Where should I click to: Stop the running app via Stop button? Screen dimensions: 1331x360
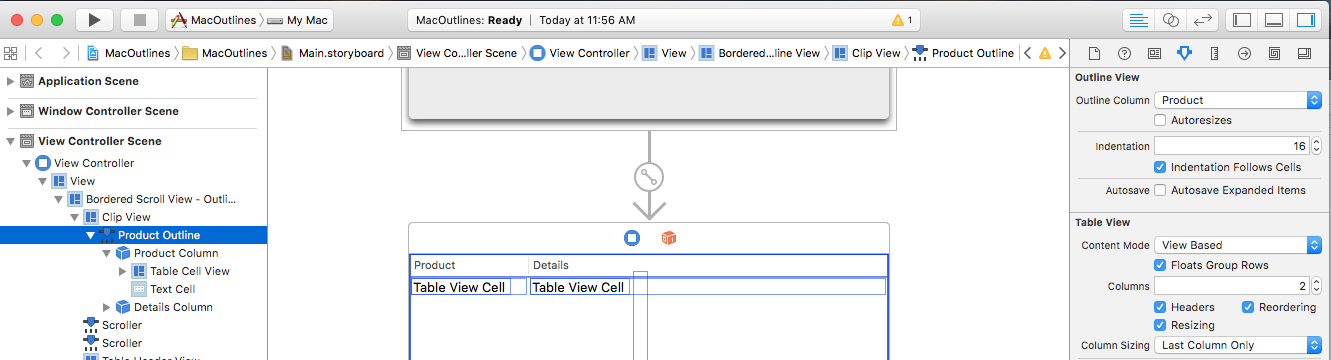click(x=139, y=20)
